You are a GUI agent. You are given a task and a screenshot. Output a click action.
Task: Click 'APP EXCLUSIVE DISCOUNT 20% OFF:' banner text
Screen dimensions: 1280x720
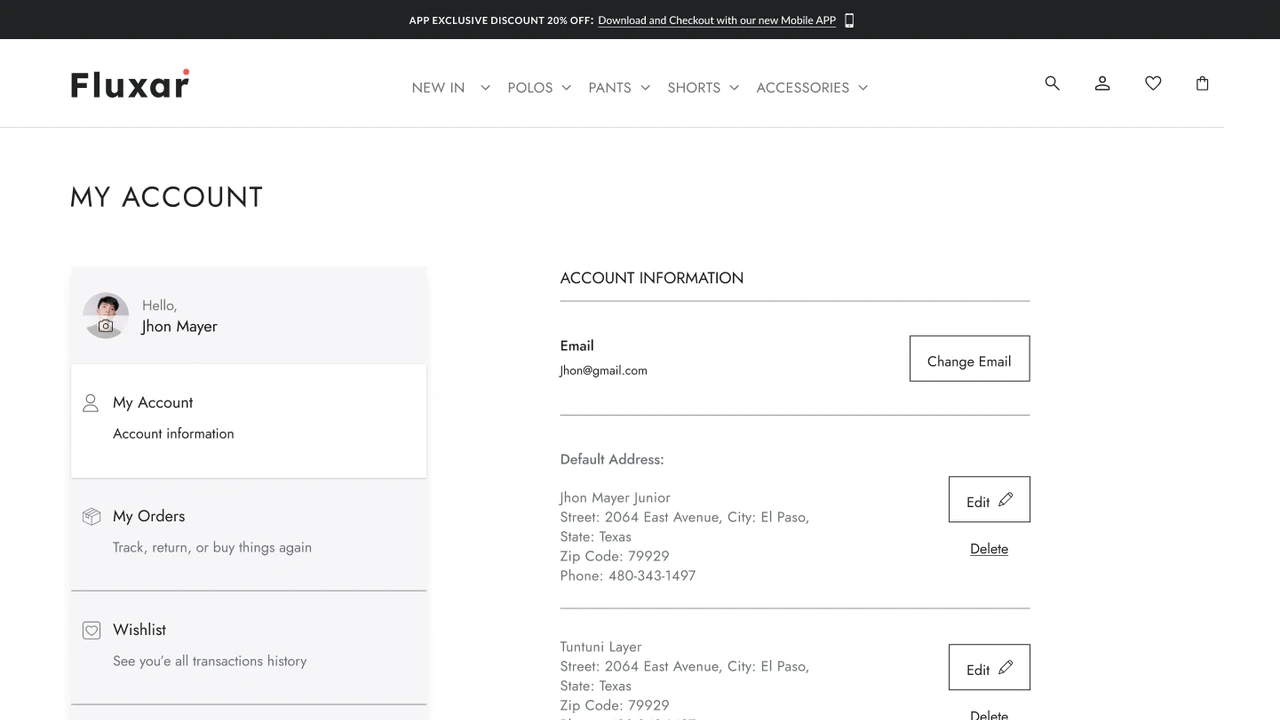pyautogui.click(x=501, y=20)
